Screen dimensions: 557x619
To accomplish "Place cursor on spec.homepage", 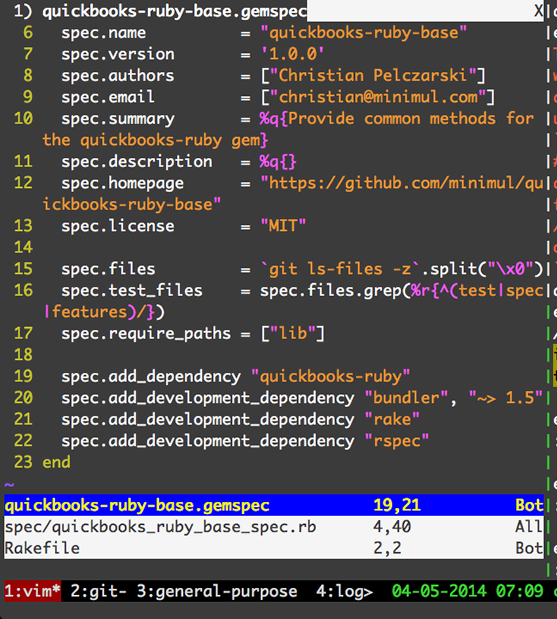I will pos(122,183).
